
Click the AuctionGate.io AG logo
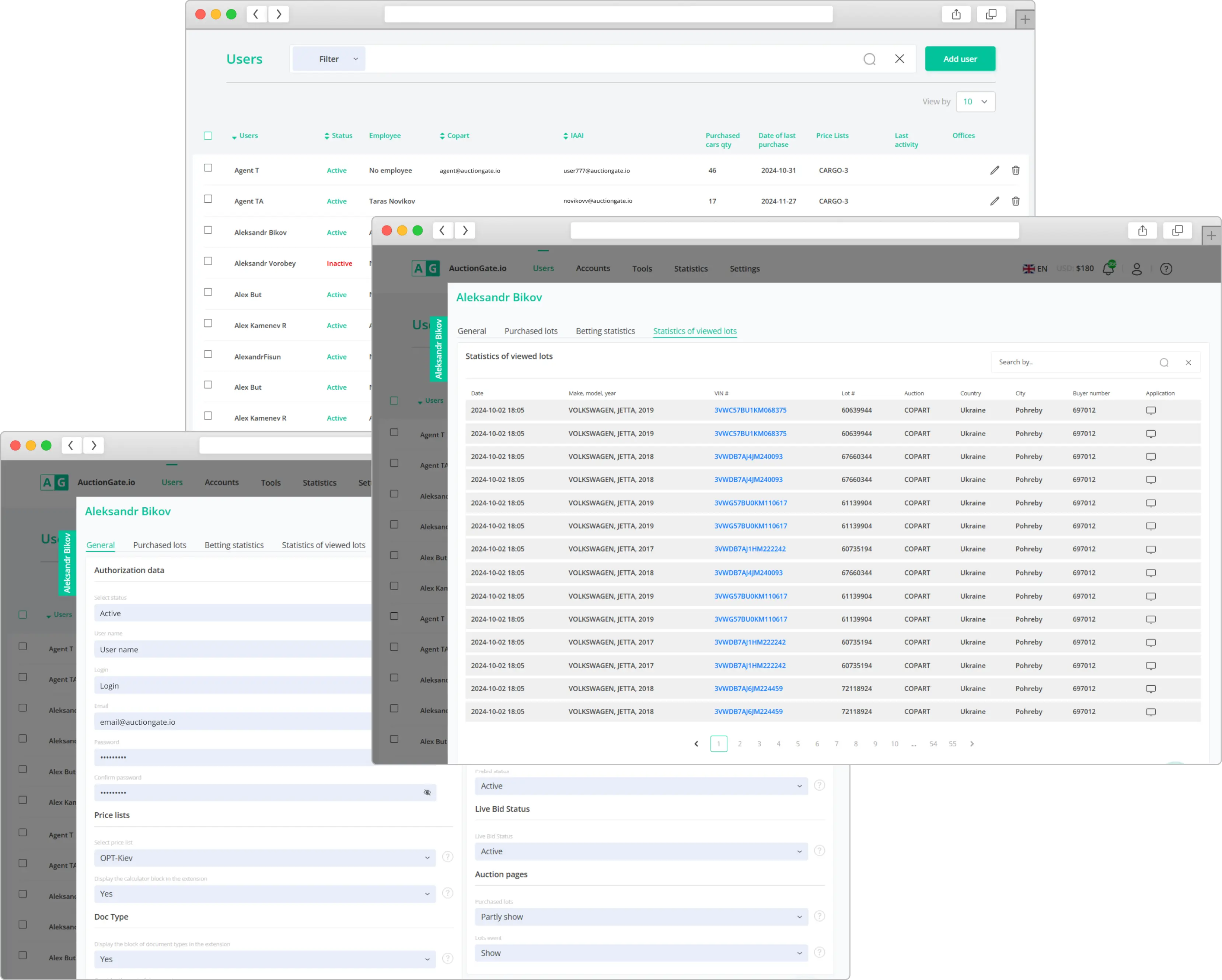[x=426, y=268]
